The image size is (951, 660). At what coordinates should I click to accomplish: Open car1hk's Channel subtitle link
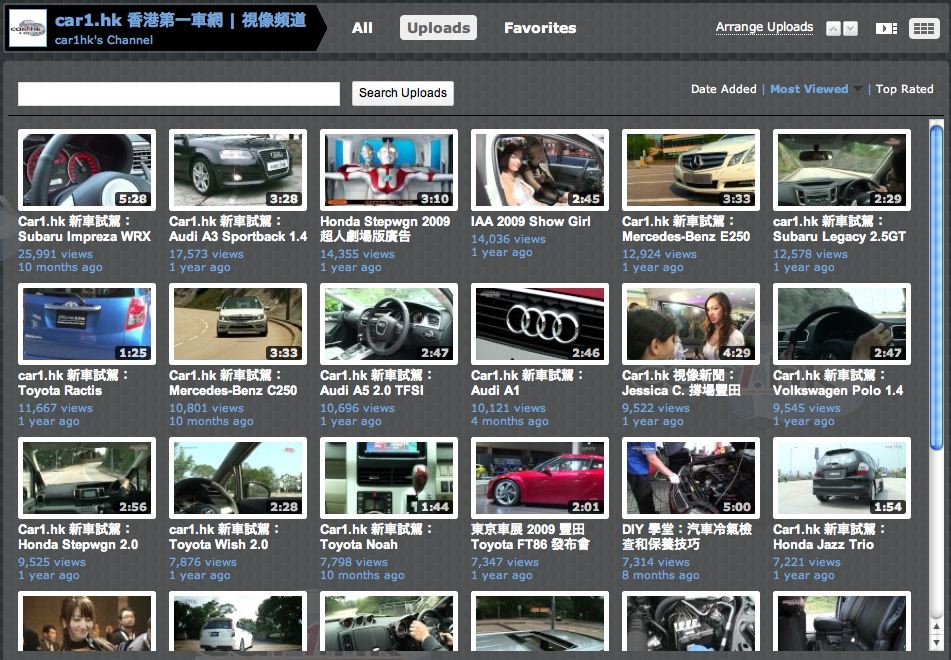pyautogui.click(x=104, y=40)
